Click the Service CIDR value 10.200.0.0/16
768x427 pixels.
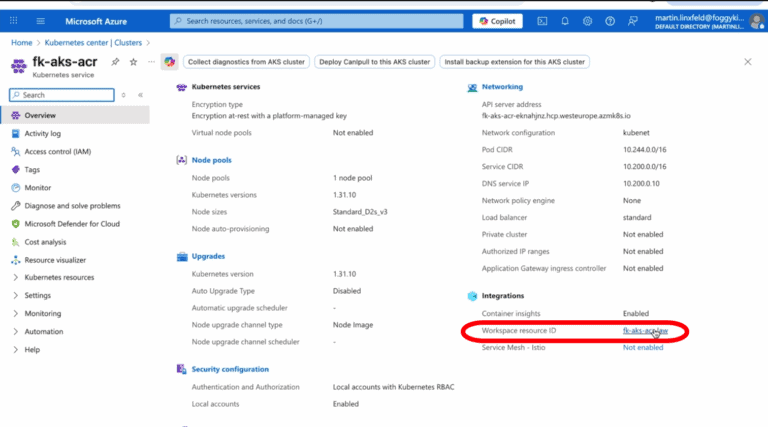point(645,167)
